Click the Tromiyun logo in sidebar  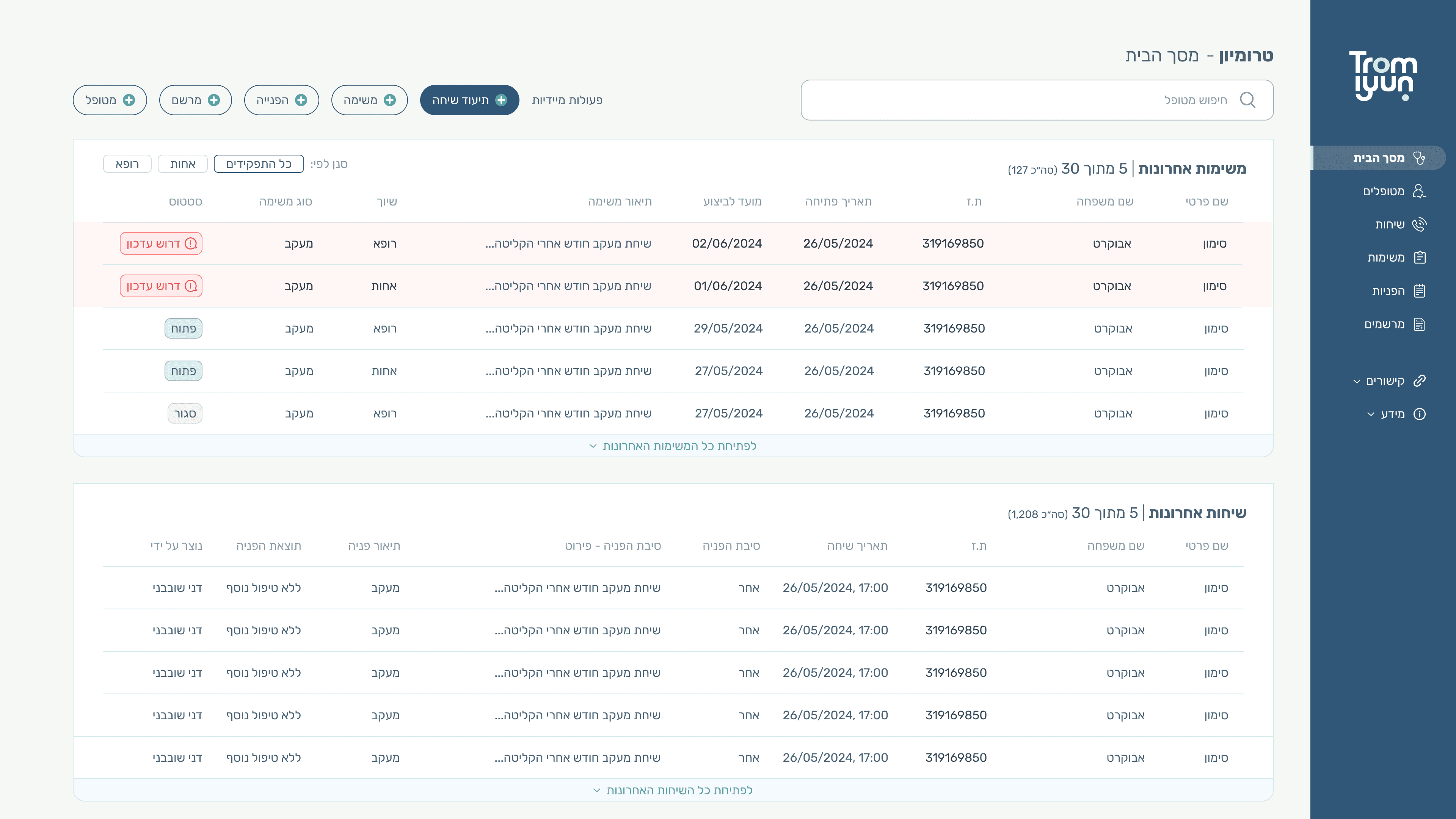[x=1382, y=76]
